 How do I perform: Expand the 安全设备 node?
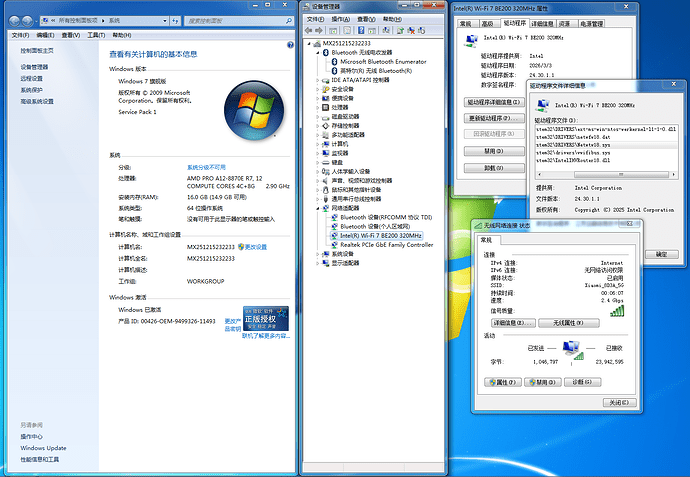point(318,89)
